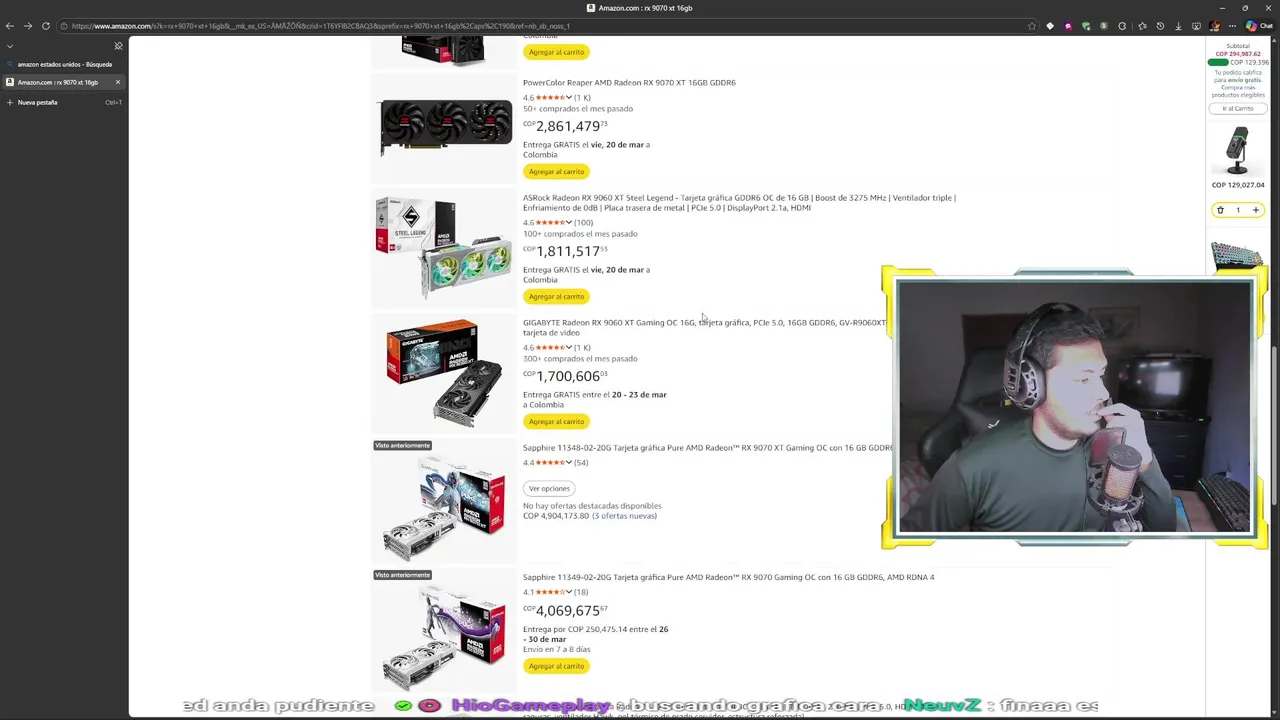Go back to the previous page
The height and width of the screenshot is (720, 1280).
click(x=10, y=26)
